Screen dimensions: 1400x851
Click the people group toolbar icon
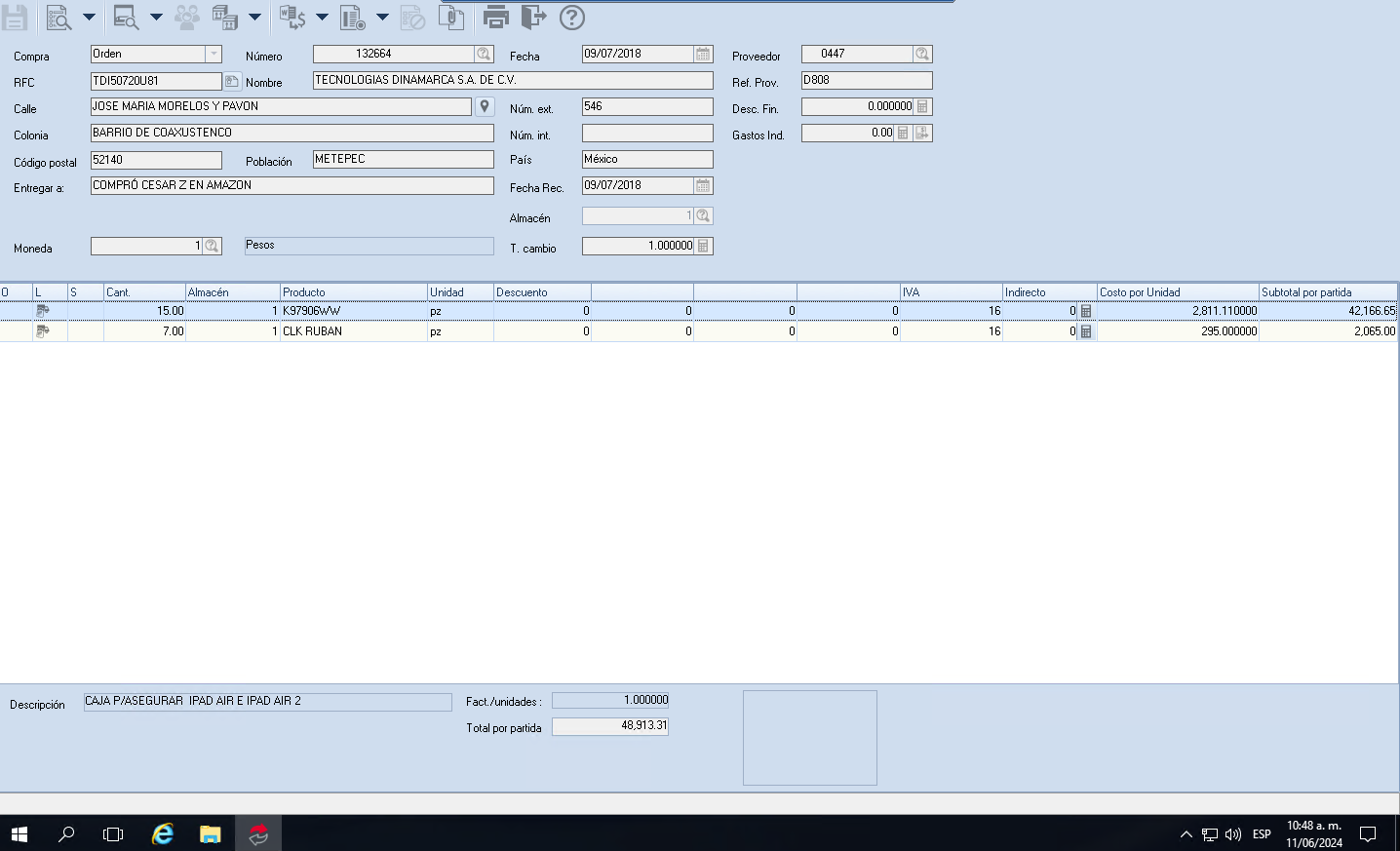[187, 17]
